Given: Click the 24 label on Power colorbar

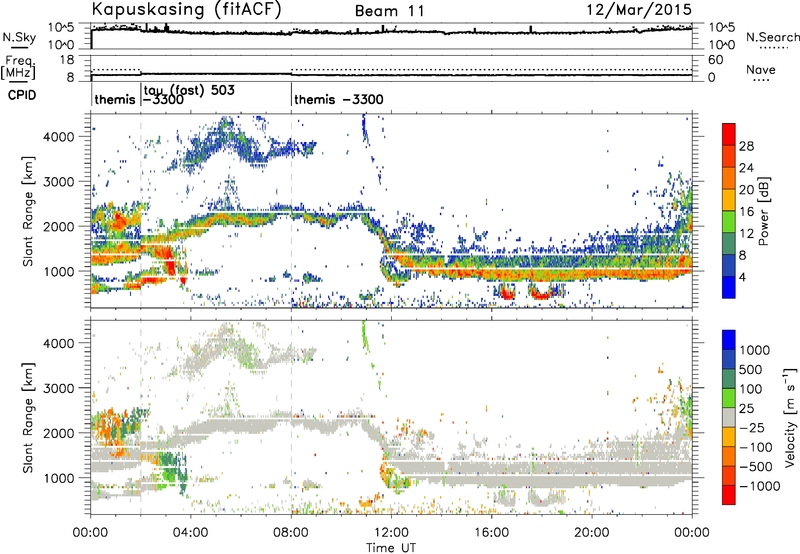Looking at the screenshot, I should coord(746,168).
